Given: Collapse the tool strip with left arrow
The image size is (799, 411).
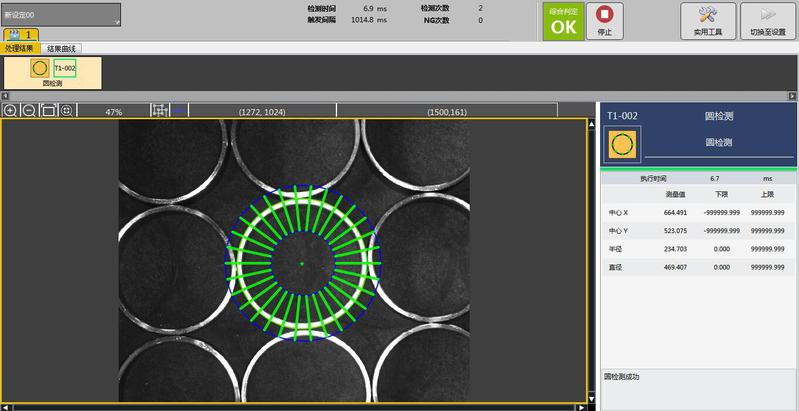Looking at the screenshot, I should tap(5, 97).
